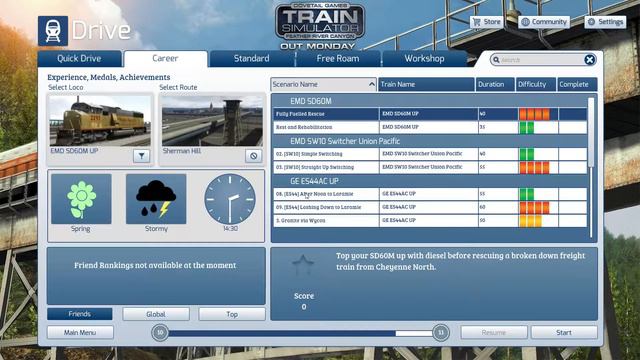Show Friends rankings
This screenshot has height=360, width=640.
80,314
